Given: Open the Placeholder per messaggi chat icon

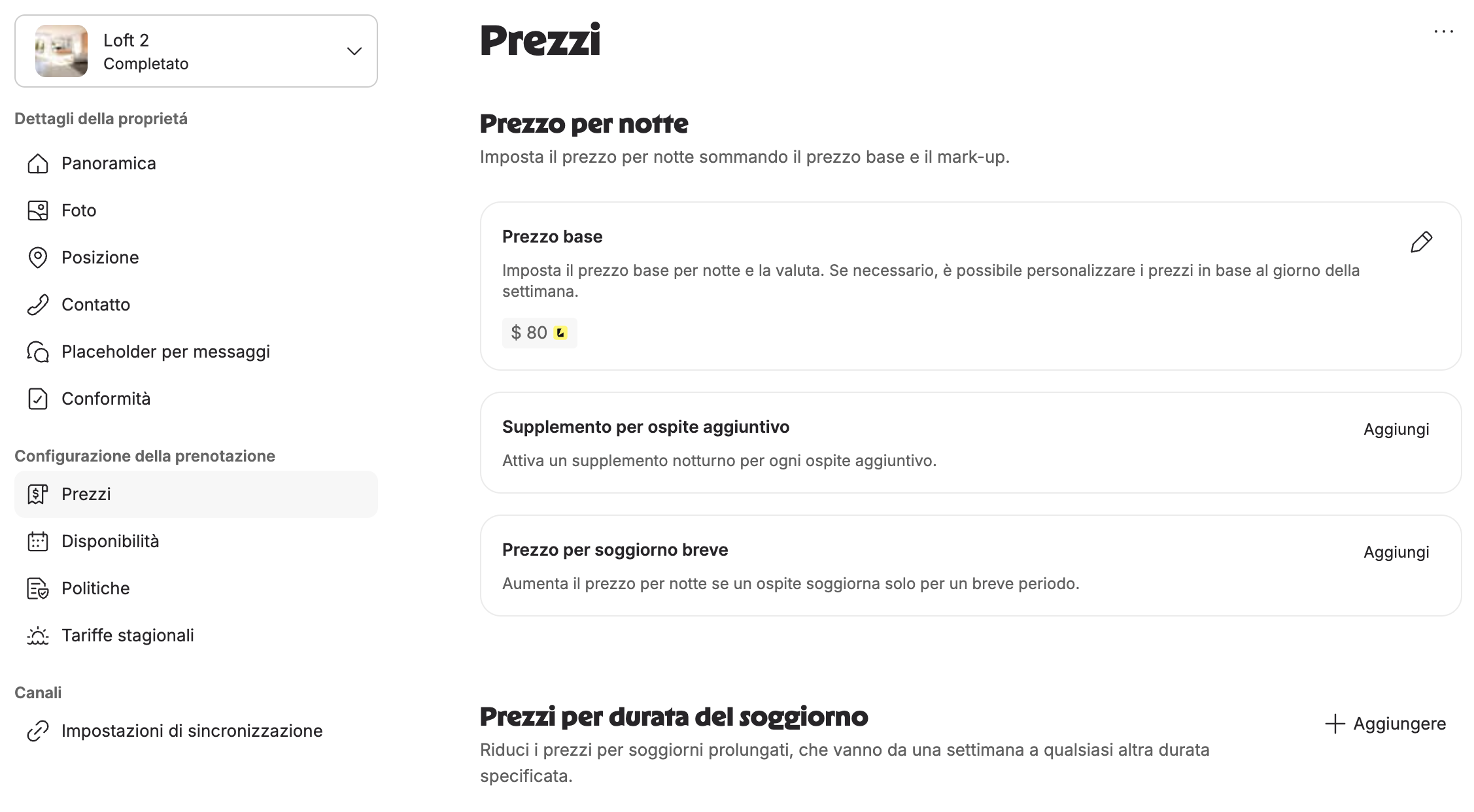Looking at the screenshot, I should (38, 352).
